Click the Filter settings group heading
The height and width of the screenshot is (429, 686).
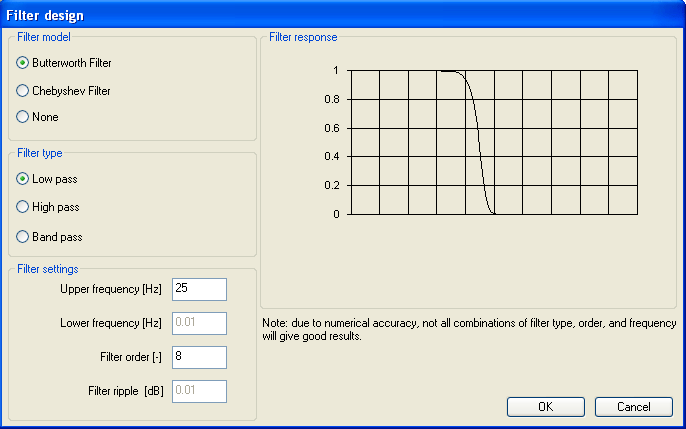(48, 268)
